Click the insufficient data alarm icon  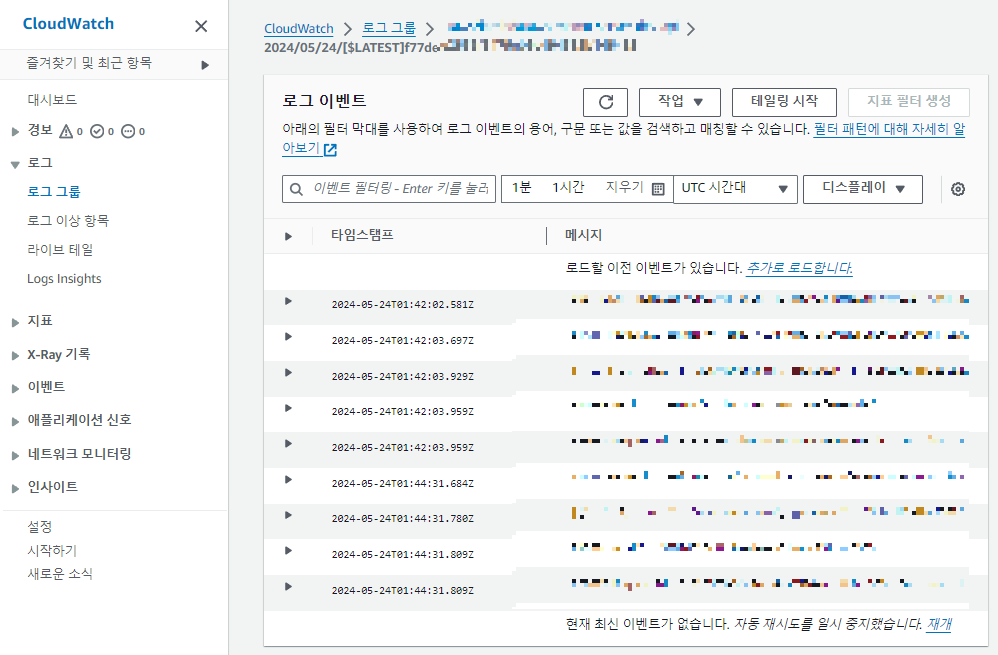pos(128,131)
